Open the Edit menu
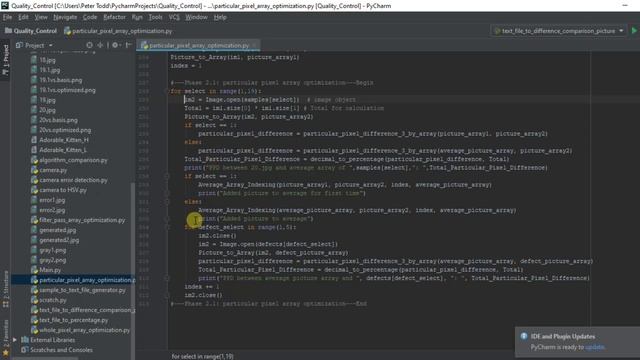The image size is (640, 360). (x=23, y=17)
